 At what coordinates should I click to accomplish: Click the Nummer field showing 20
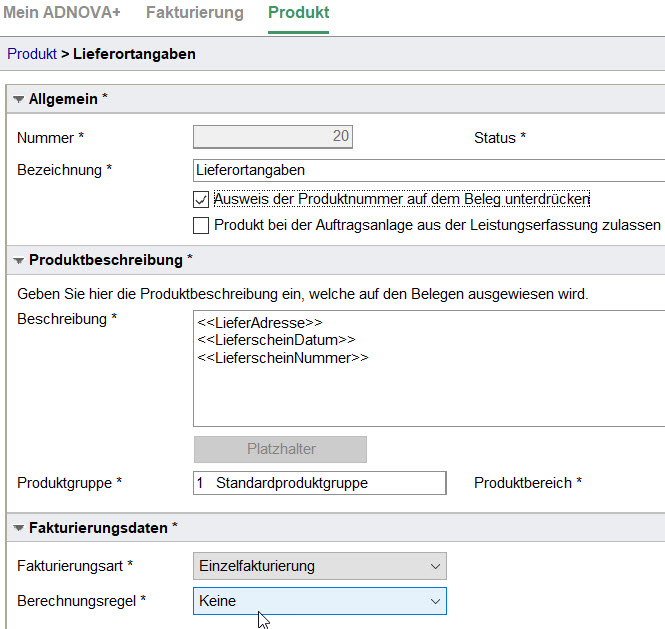click(273, 137)
